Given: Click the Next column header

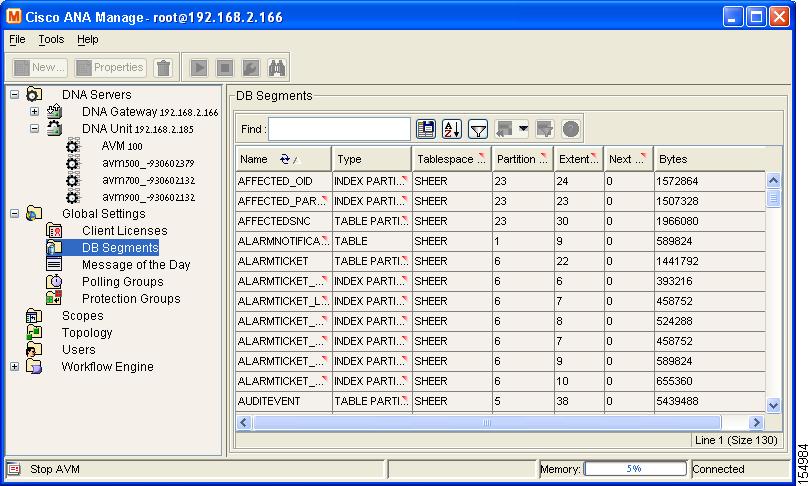Looking at the screenshot, I should [x=629, y=159].
